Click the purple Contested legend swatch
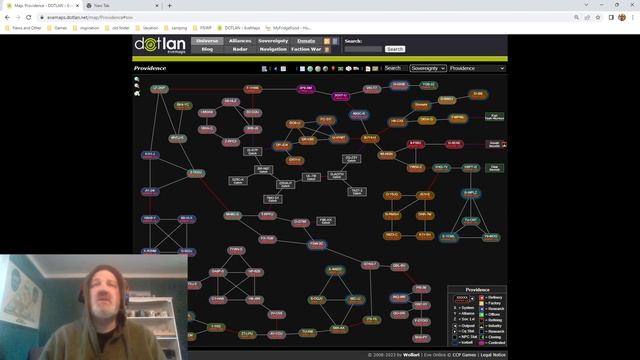The height and width of the screenshot is (360, 640). pyautogui.click(x=481, y=343)
